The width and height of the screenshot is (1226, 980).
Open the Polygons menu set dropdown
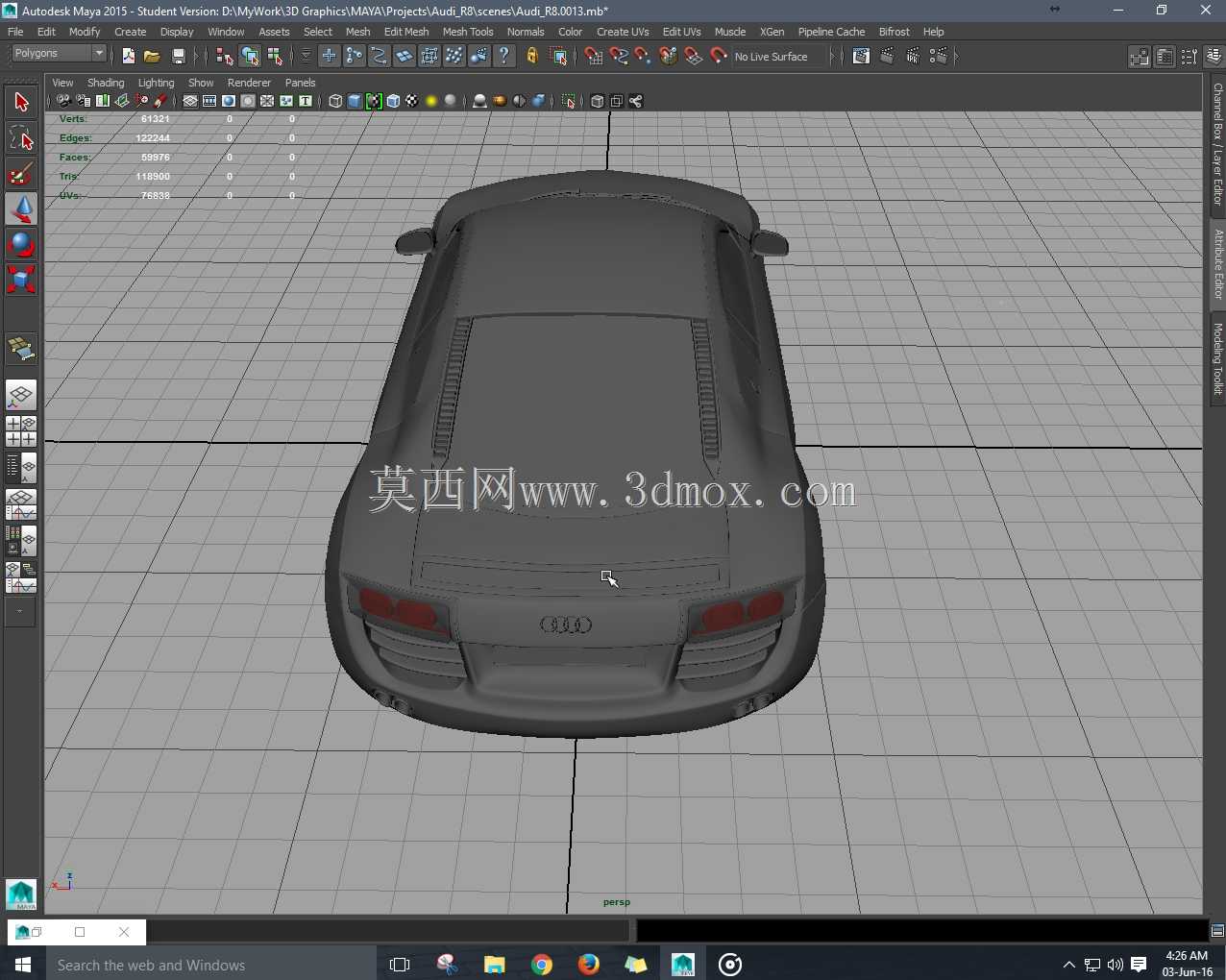58,54
